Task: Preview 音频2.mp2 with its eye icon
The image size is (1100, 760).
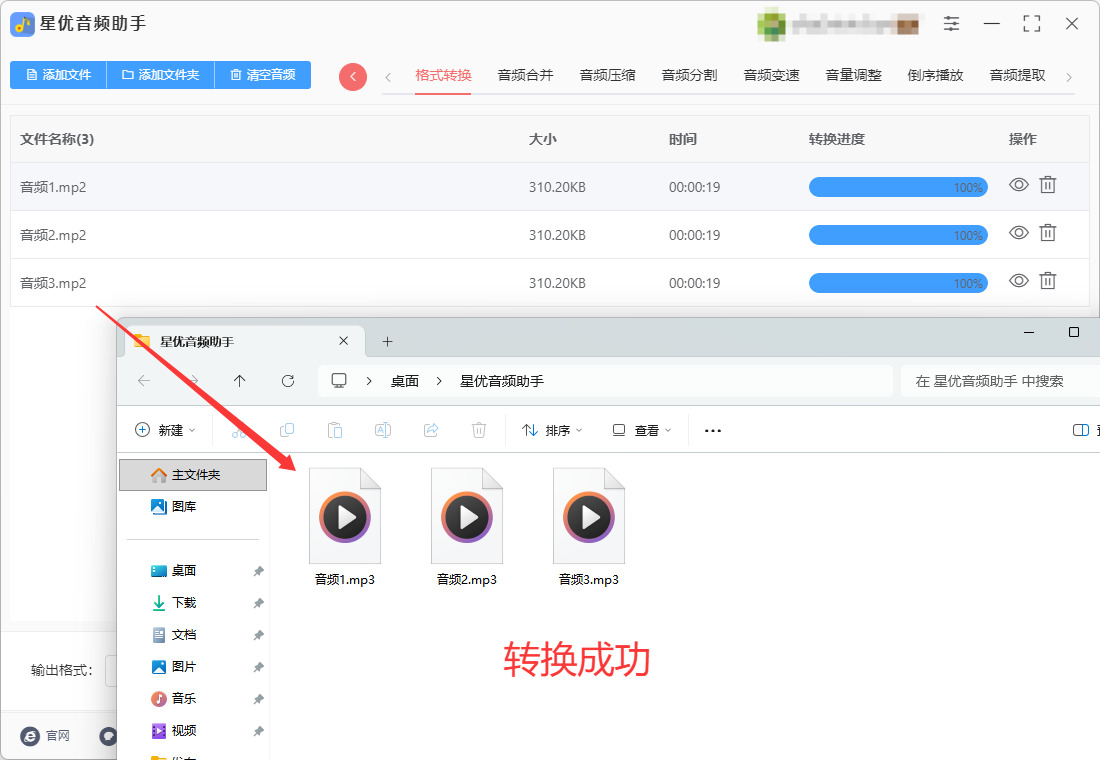Action: [1019, 233]
